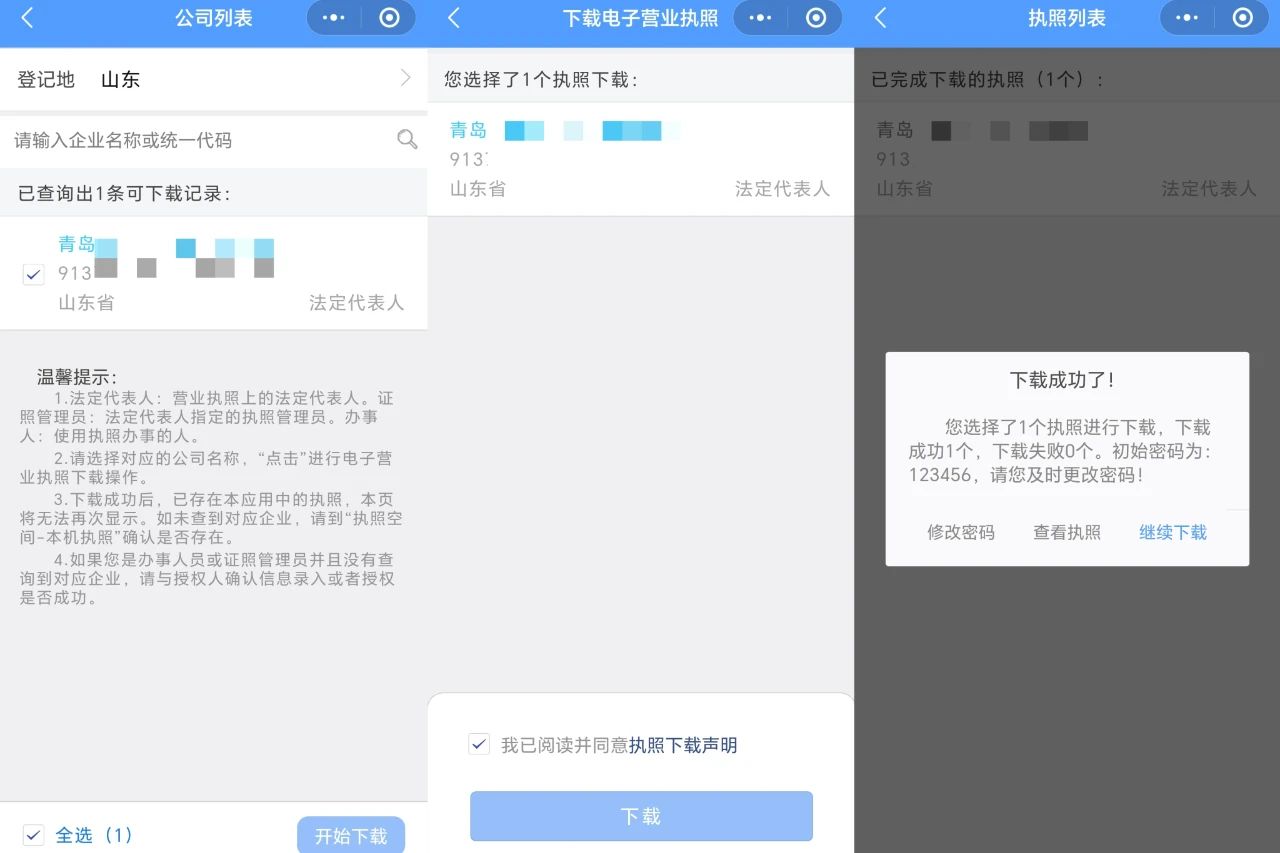Open the 执照下载声明 link
This screenshot has width=1280, height=853.
pyautogui.click(x=683, y=745)
